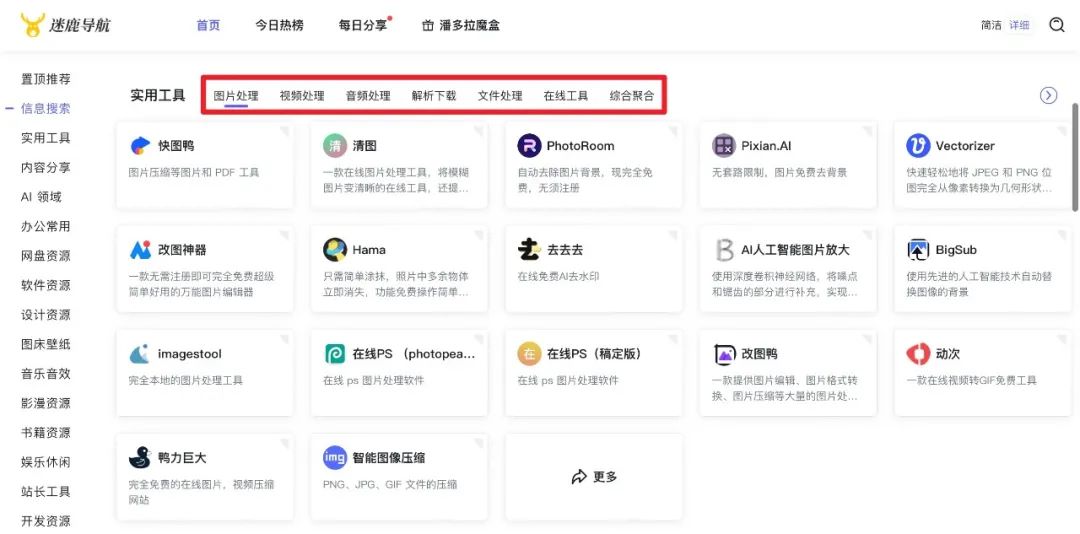Select the 音频处理 tab

[368, 96]
